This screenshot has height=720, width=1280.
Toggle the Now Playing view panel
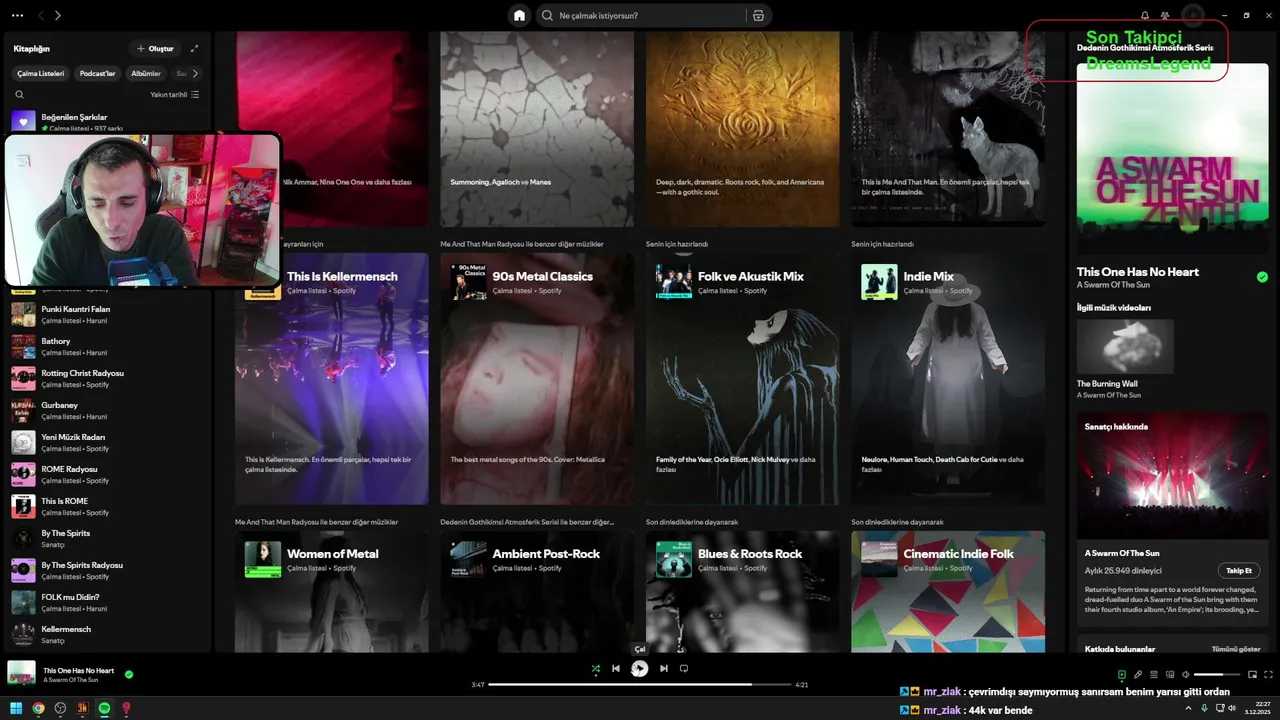point(1121,674)
